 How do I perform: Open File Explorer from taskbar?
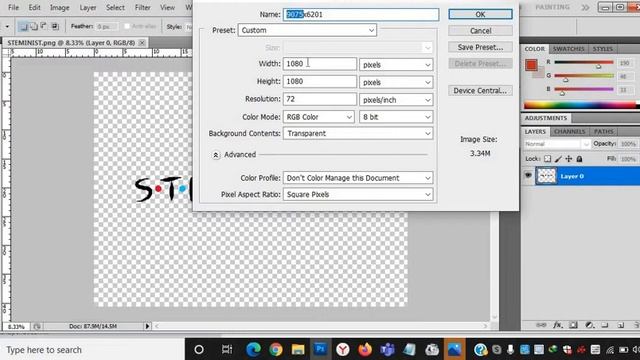298,349
